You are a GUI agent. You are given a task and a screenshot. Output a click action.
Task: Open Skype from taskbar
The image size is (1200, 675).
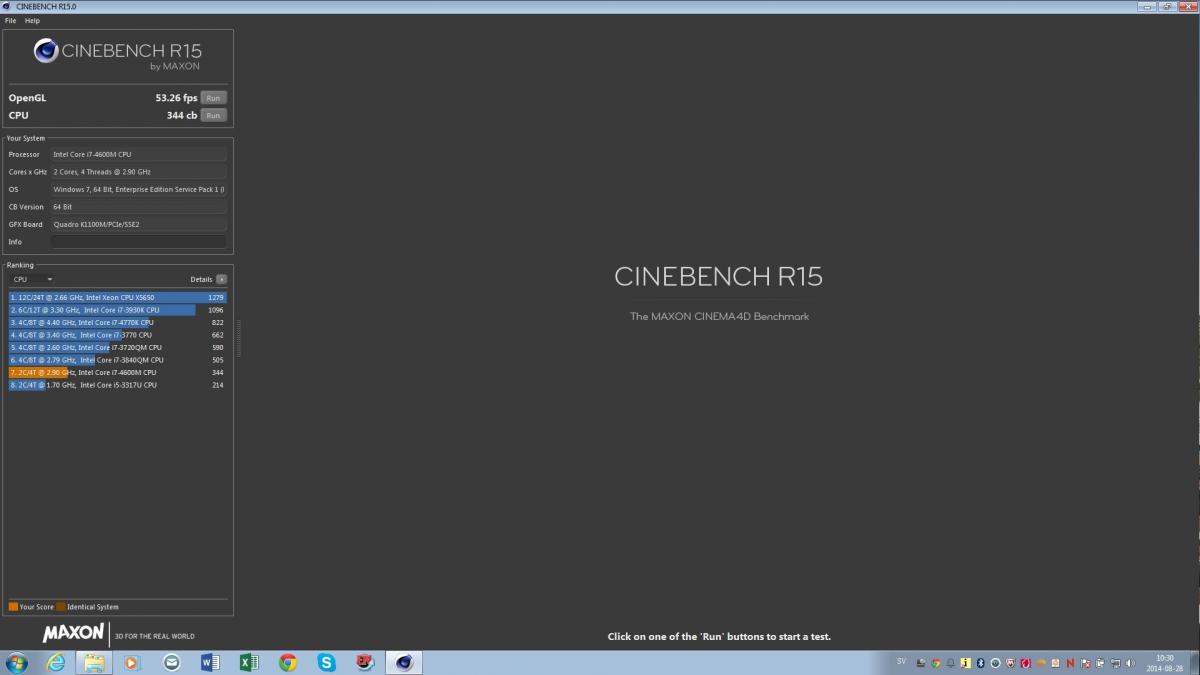[327, 662]
